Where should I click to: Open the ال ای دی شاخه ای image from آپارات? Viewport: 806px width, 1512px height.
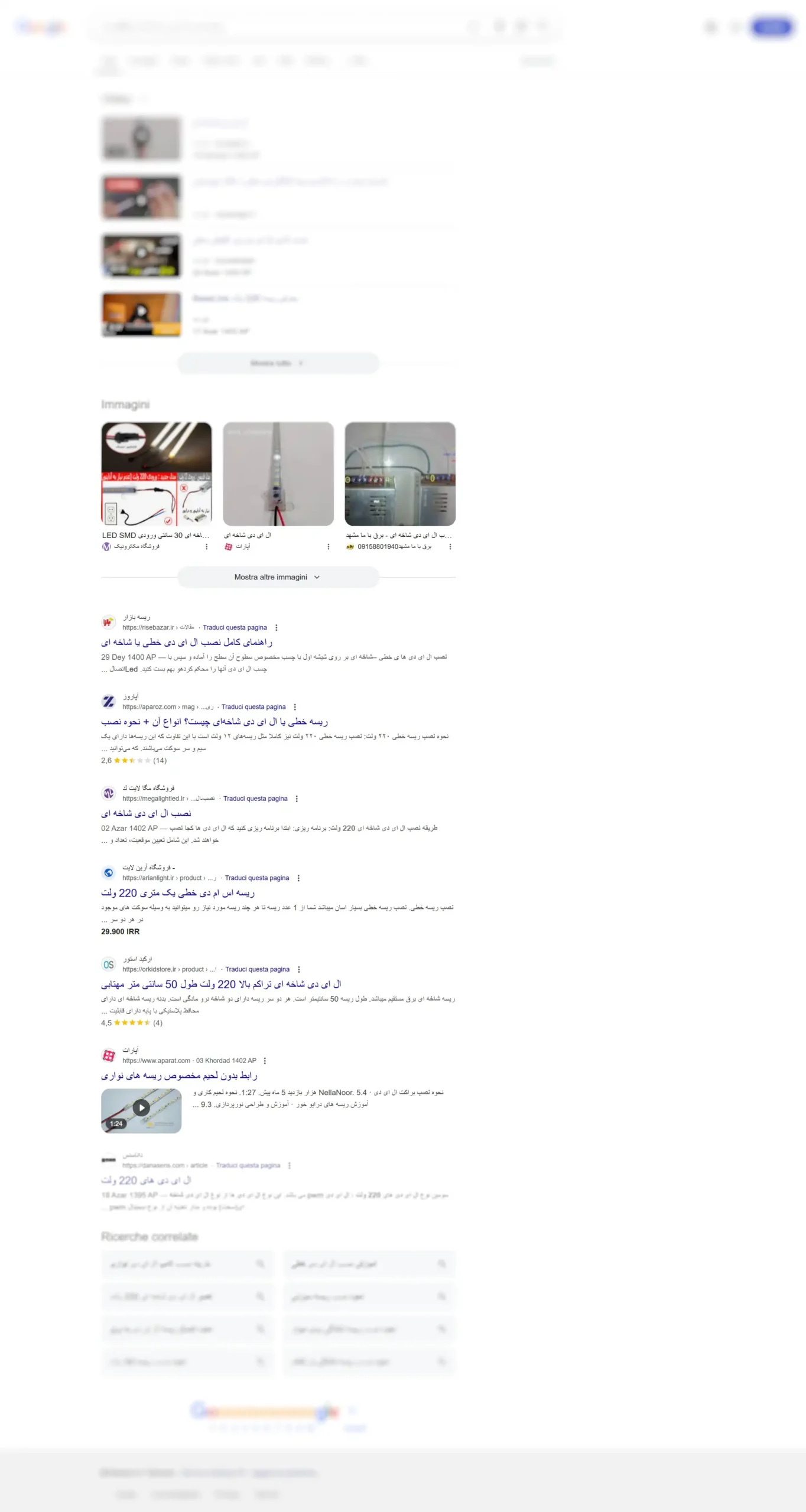[x=278, y=474]
